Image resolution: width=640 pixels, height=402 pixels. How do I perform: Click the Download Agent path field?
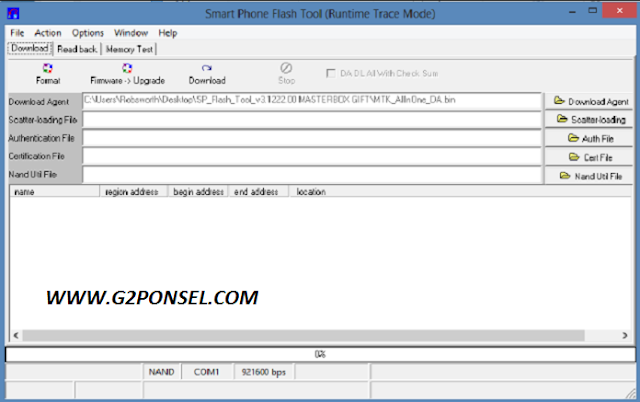pyautogui.click(x=312, y=101)
